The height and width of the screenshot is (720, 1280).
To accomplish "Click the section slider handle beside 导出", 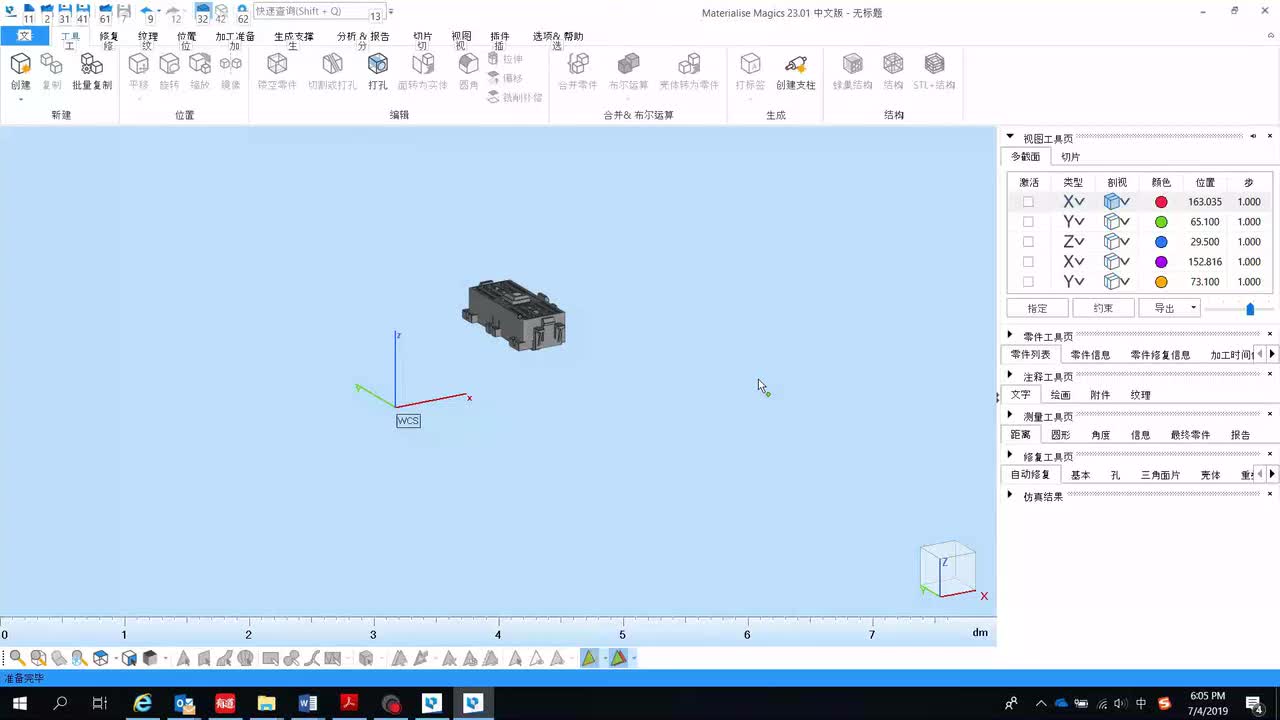I will pyautogui.click(x=1250, y=309).
